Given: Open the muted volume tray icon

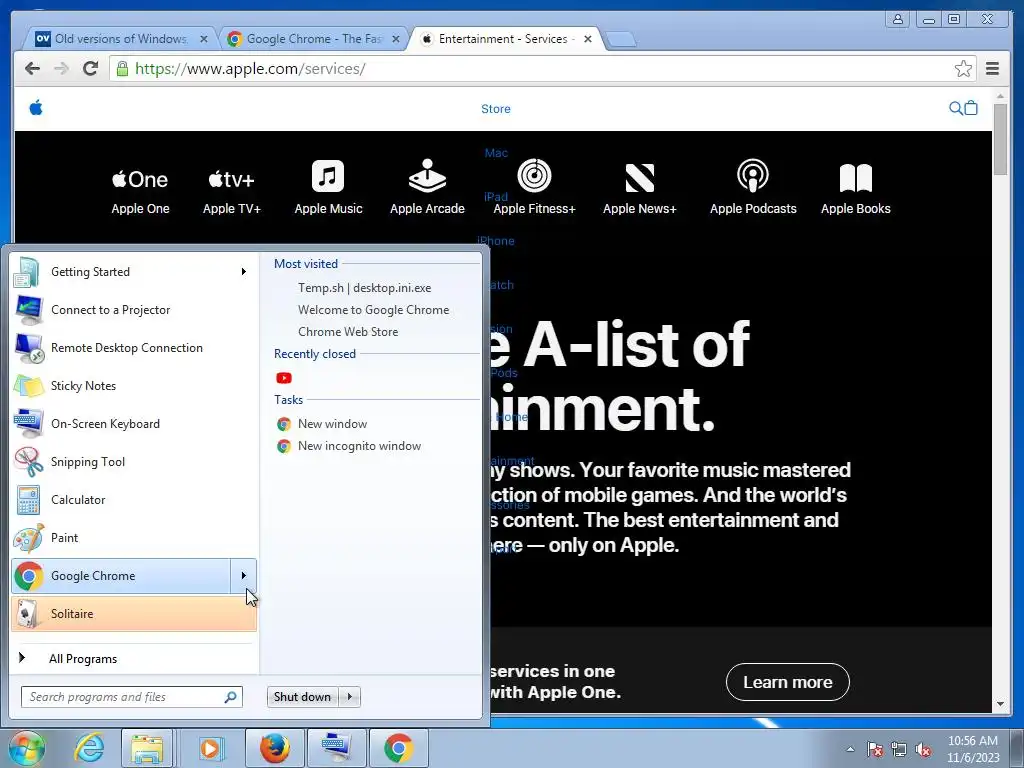Looking at the screenshot, I should pyautogui.click(x=923, y=750).
